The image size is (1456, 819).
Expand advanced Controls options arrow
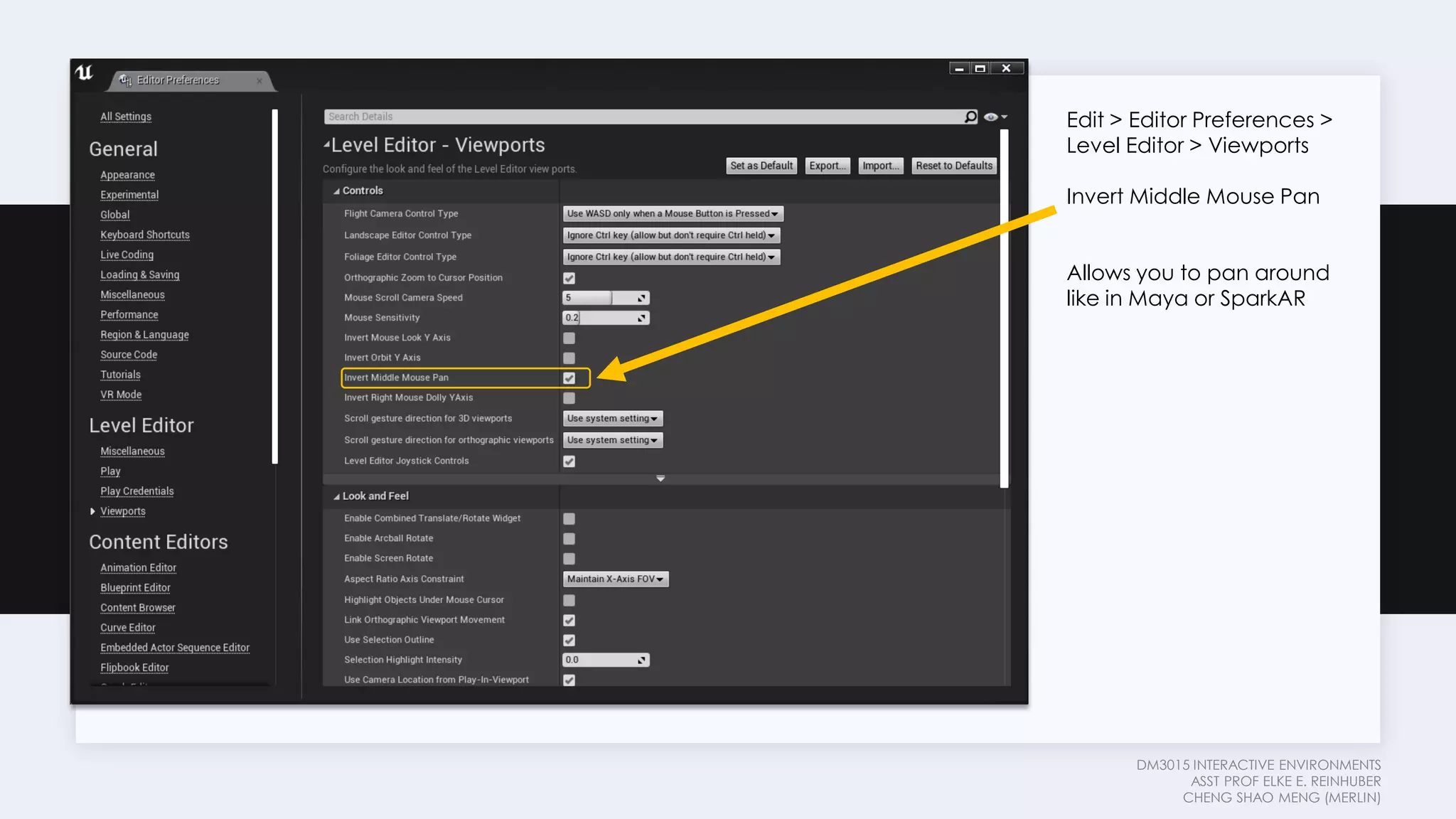[660, 478]
